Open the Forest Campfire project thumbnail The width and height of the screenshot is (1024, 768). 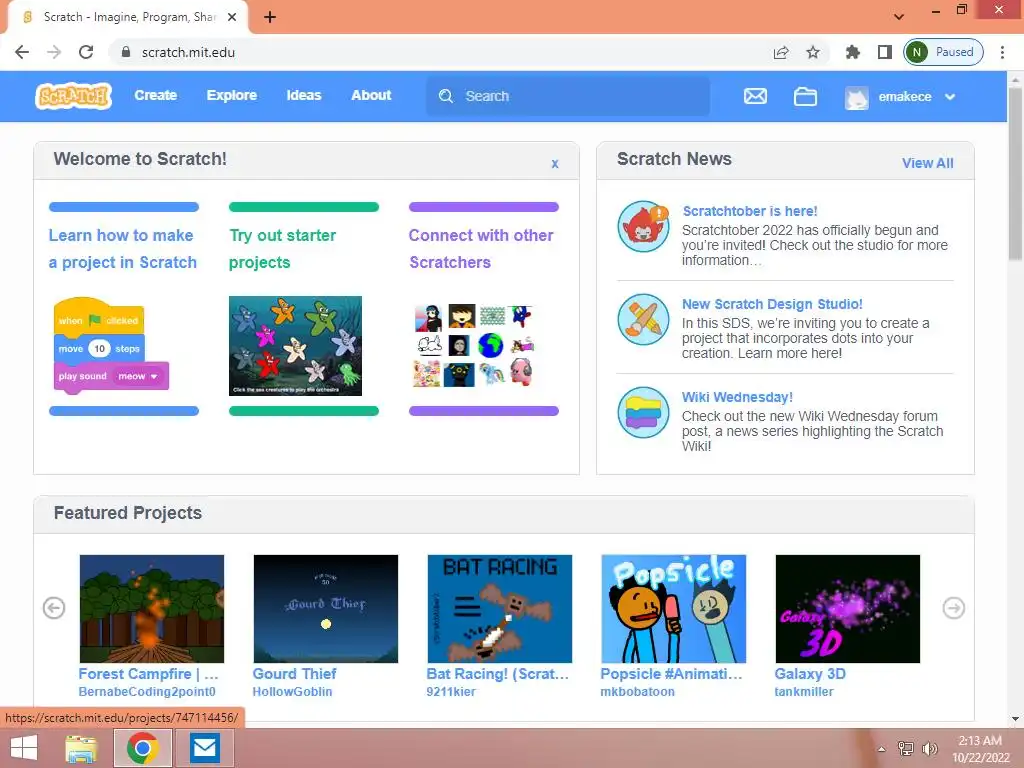pyautogui.click(x=152, y=609)
